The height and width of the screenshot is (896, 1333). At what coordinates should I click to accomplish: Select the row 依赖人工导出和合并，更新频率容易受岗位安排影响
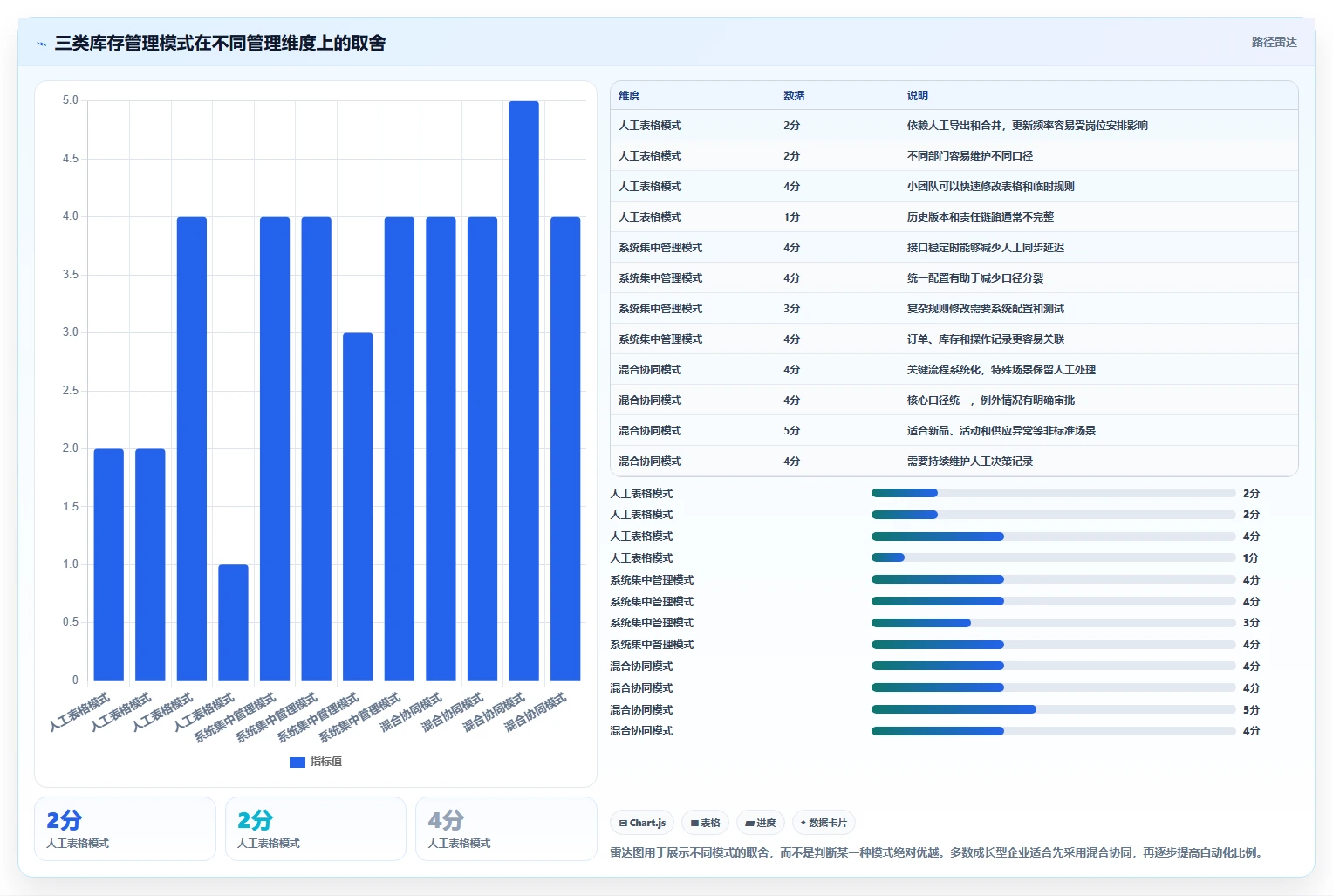coord(954,126)
